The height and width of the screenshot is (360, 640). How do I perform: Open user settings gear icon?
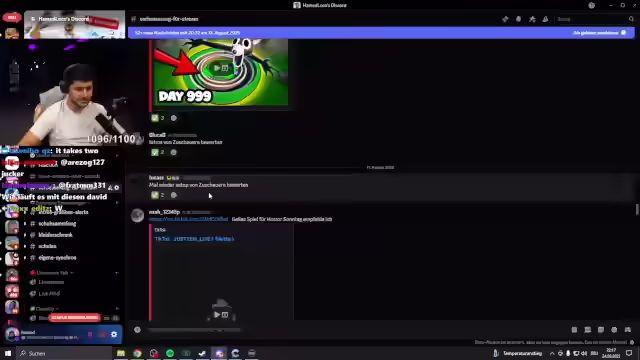pyautogui.click(x=114, y=334)
